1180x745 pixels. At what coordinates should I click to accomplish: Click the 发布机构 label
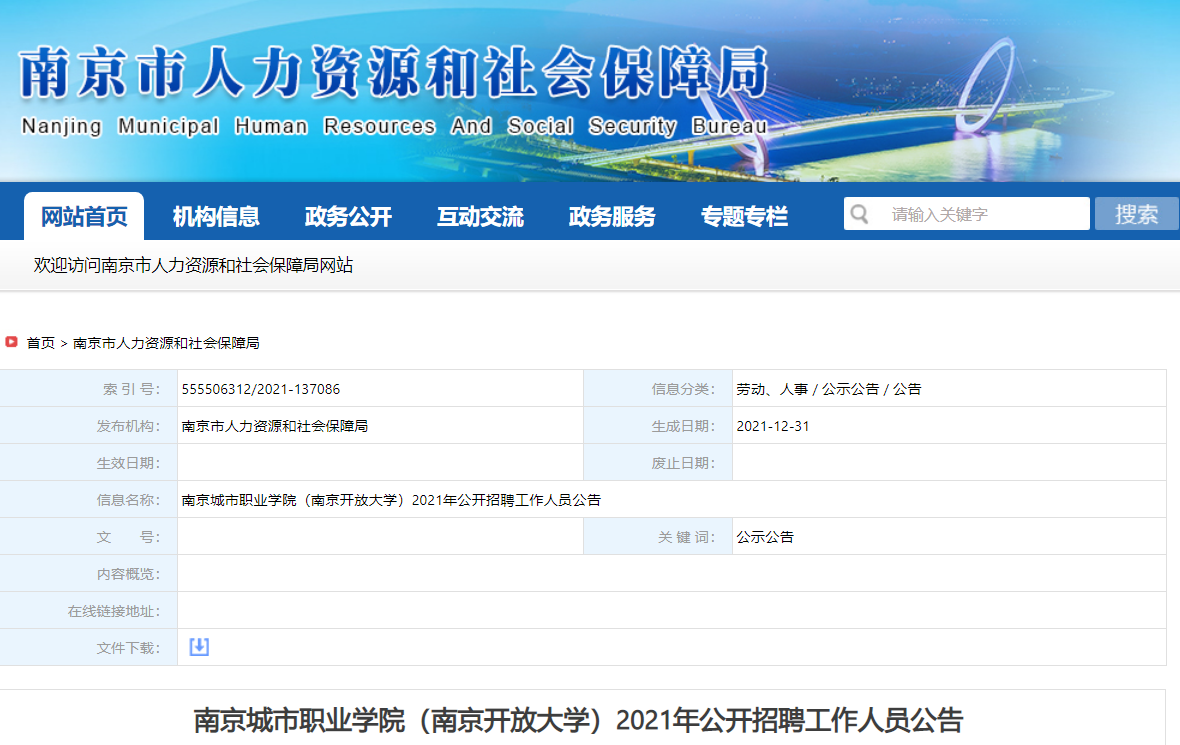coord(128,426)
